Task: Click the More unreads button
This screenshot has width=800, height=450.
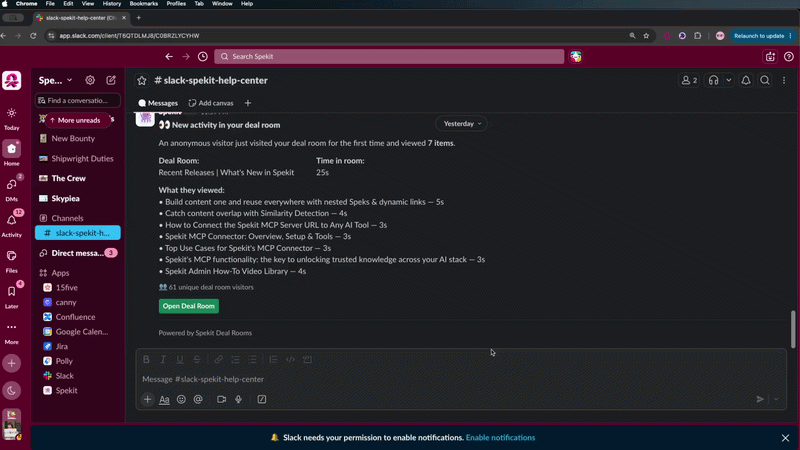Action: pos(75,120)
